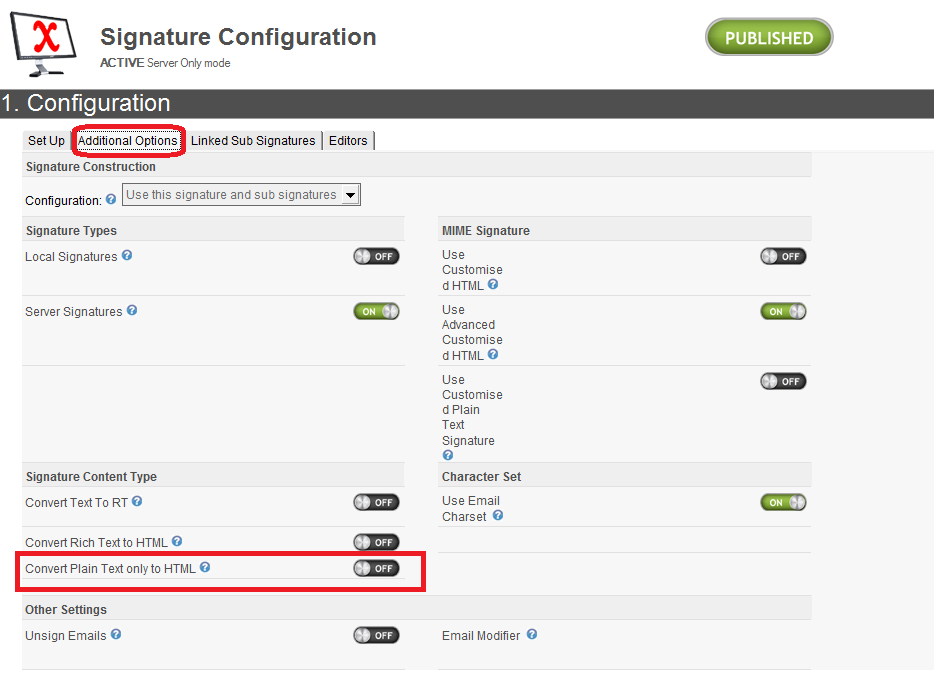This screenshot has height=679, width=934.
Task: Enable the Local Signatures toggle
Action: 376,256
